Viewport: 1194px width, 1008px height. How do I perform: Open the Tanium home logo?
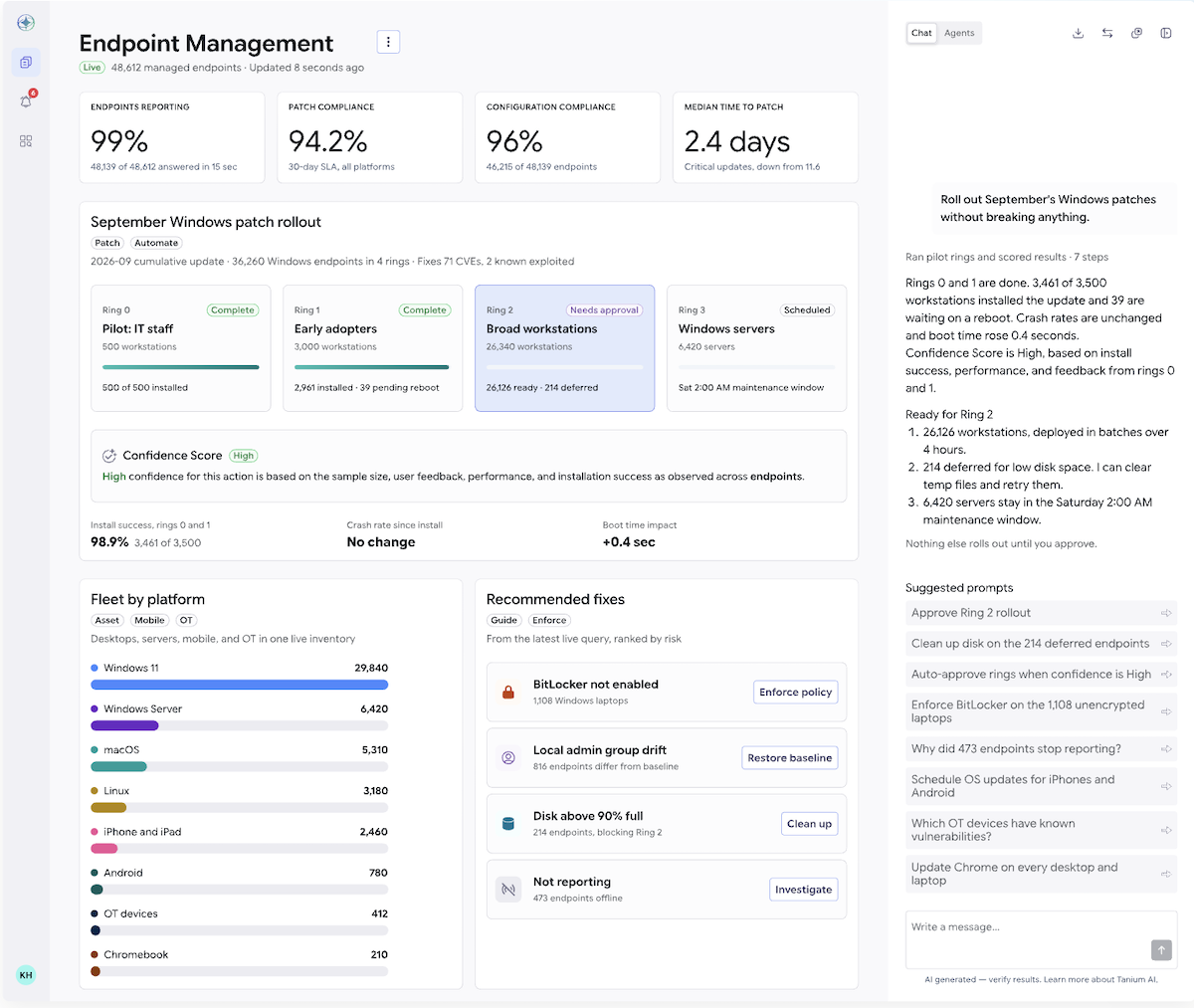pos(26,23)
